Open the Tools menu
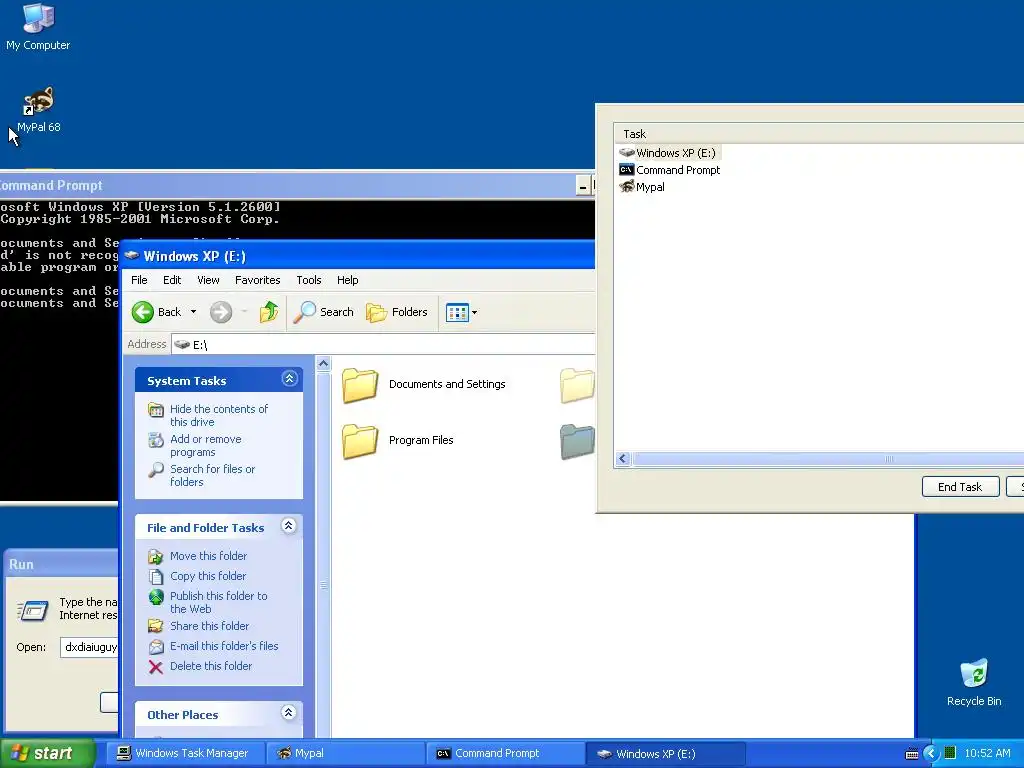This screenshot has width=1024, height=768. pos(309,280)
